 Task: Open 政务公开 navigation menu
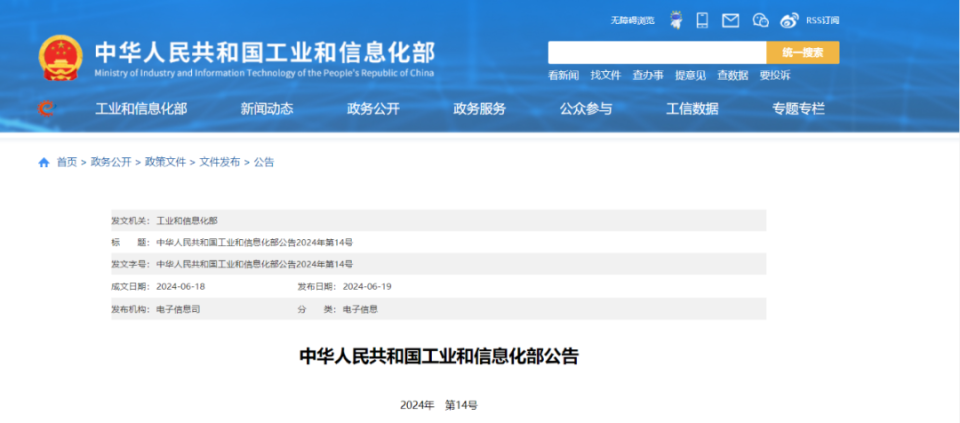pyautogui.click(x=373, y=109)
